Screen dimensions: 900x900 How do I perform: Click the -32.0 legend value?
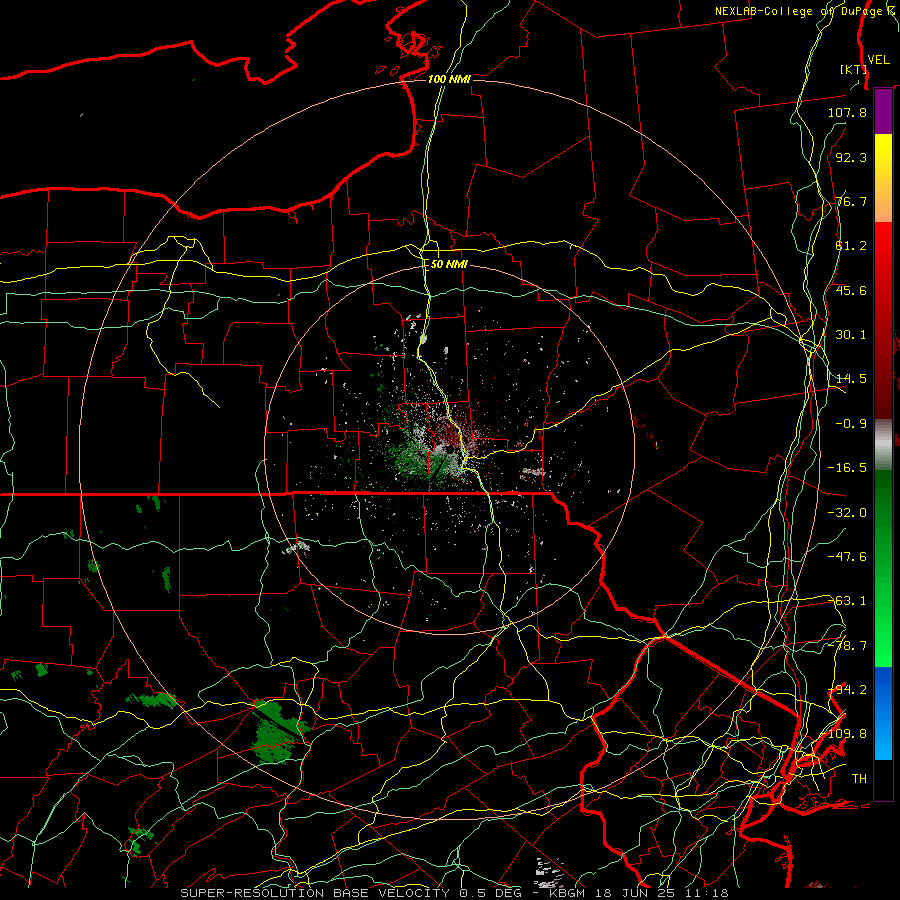[x=847, y=513]
